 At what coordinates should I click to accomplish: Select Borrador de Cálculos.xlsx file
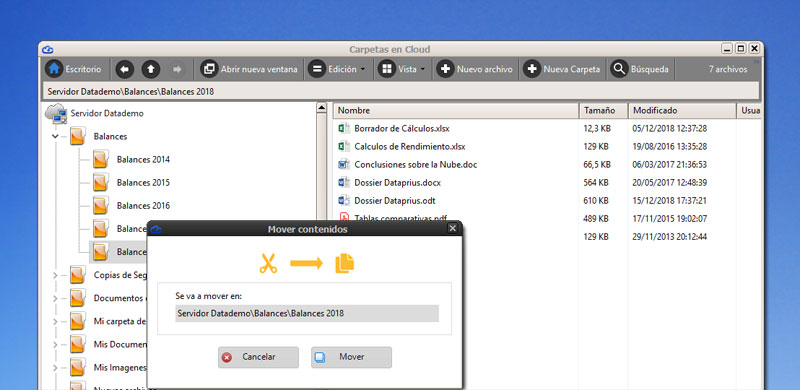[x=402, y=129]
